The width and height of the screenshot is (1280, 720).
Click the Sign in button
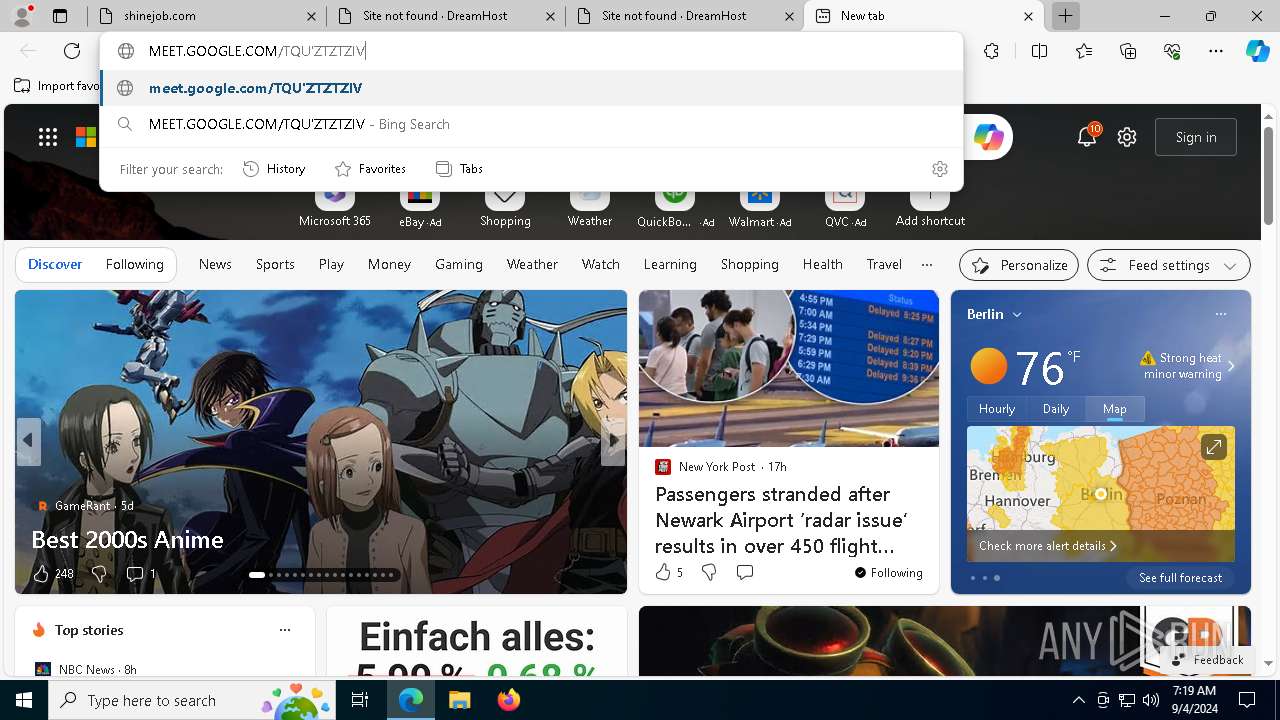[x=1196, y=137]
